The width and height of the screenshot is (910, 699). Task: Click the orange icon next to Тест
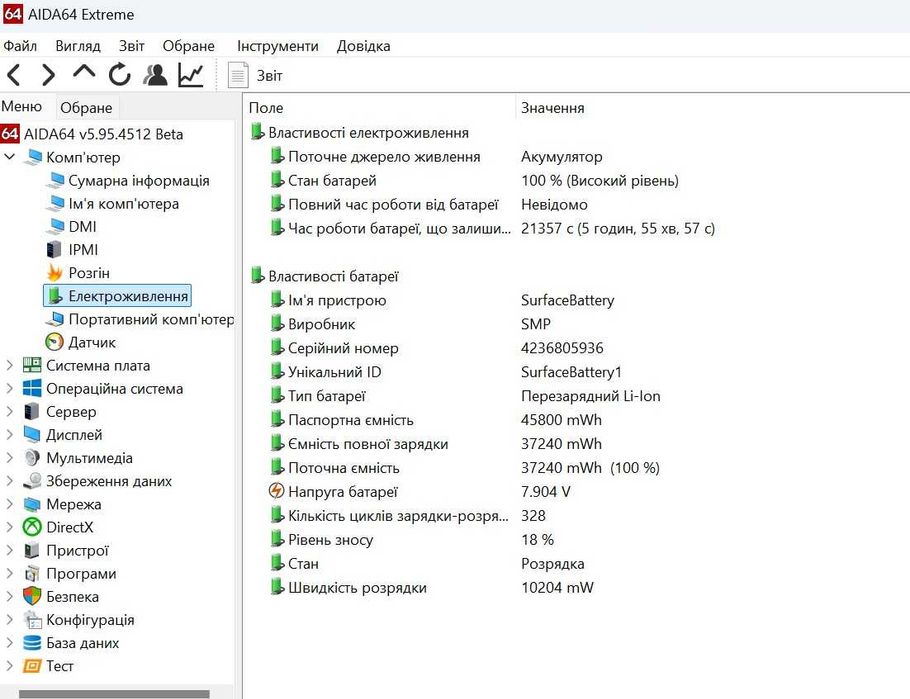32,666
